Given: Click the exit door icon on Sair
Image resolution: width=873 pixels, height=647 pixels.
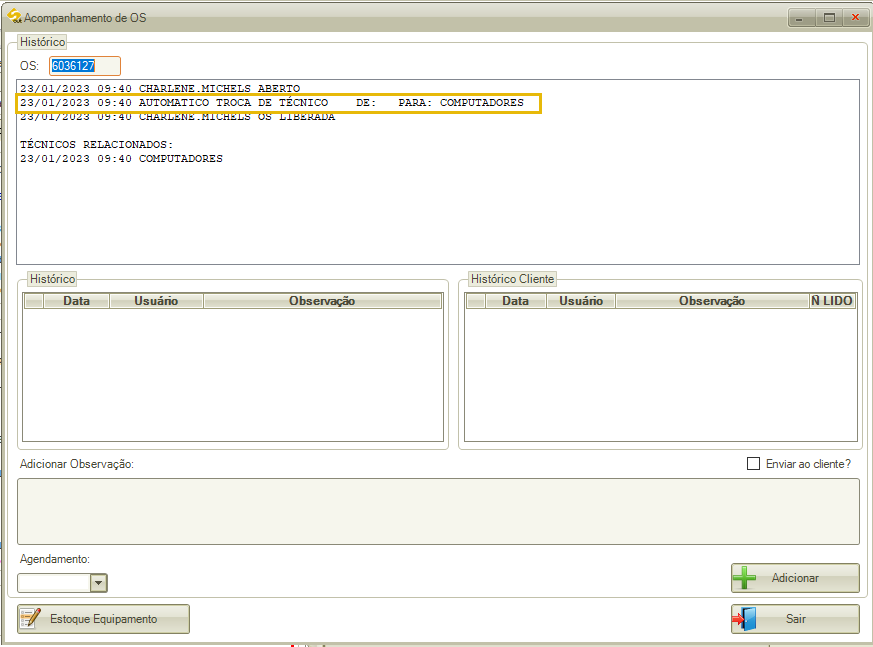Looking at the screenshot, I should click(744, 619).
